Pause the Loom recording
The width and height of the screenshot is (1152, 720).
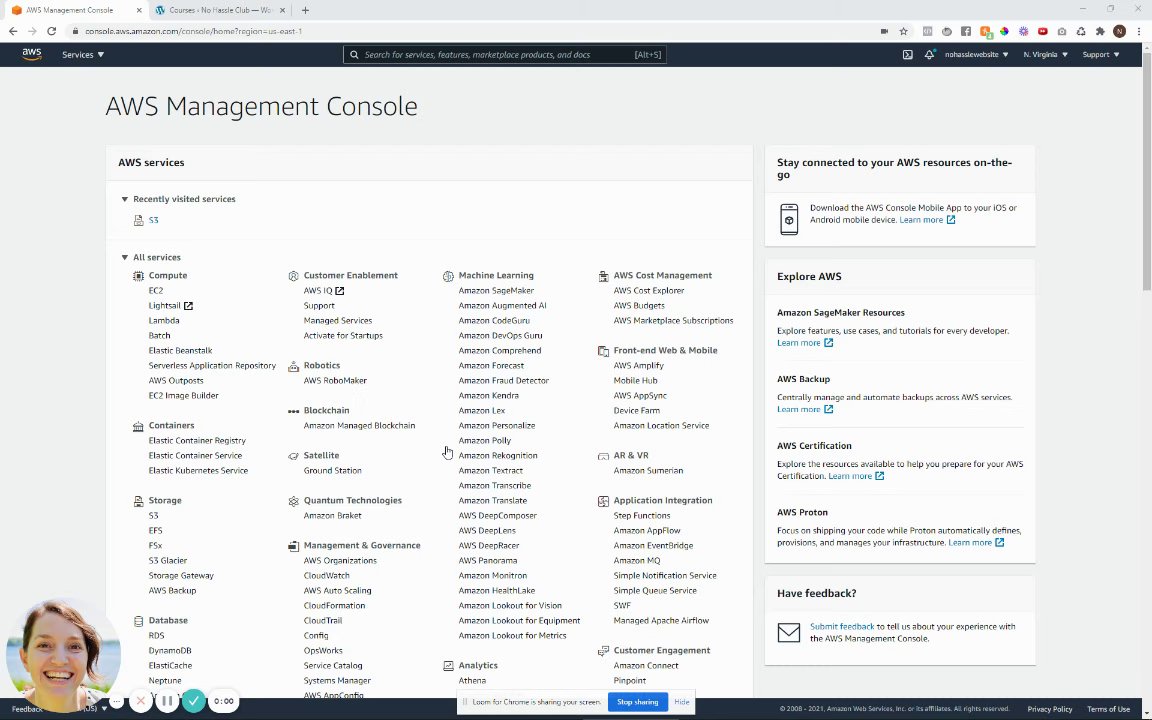coord(167,701)
